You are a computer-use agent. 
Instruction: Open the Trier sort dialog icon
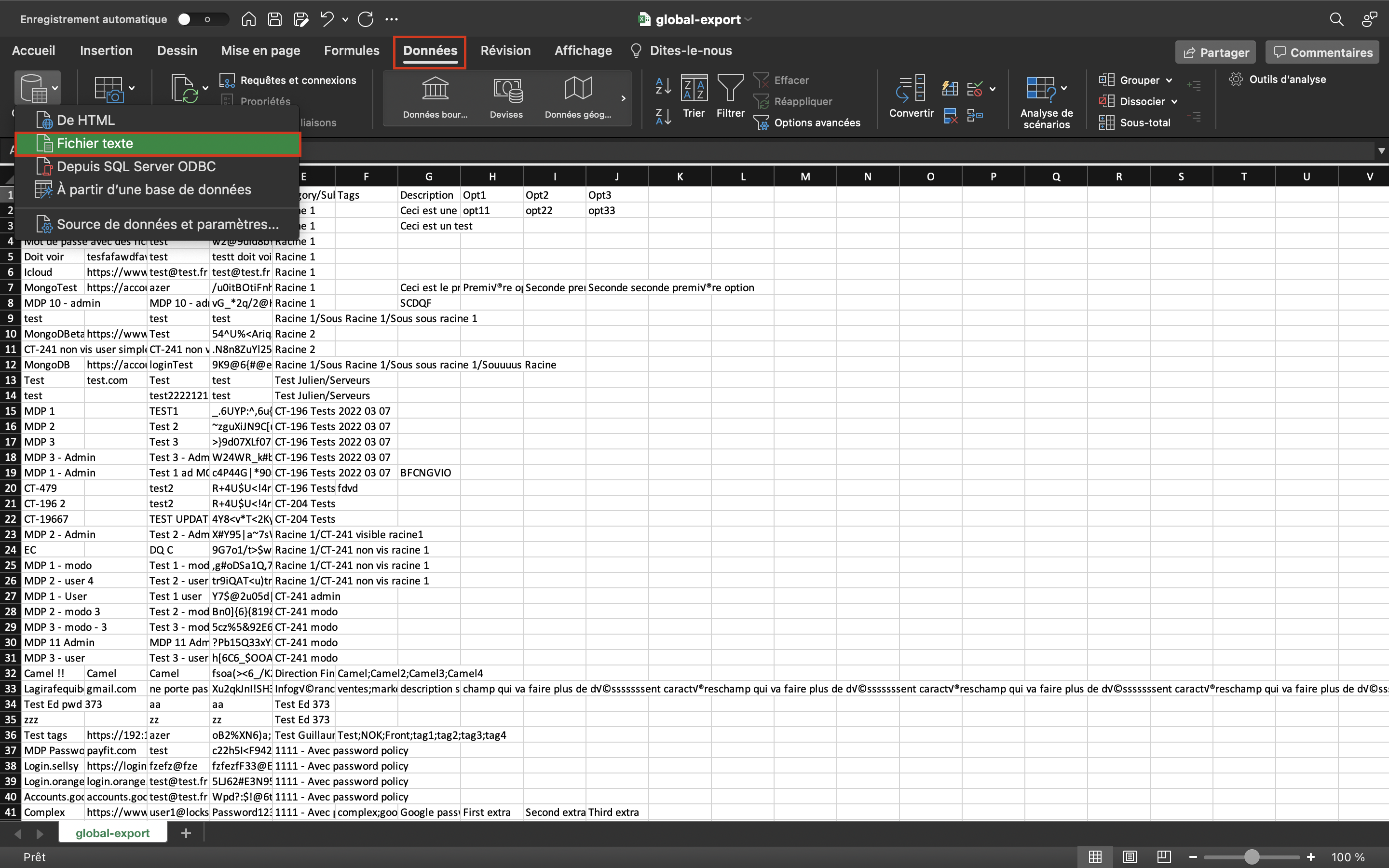(694, 89)
